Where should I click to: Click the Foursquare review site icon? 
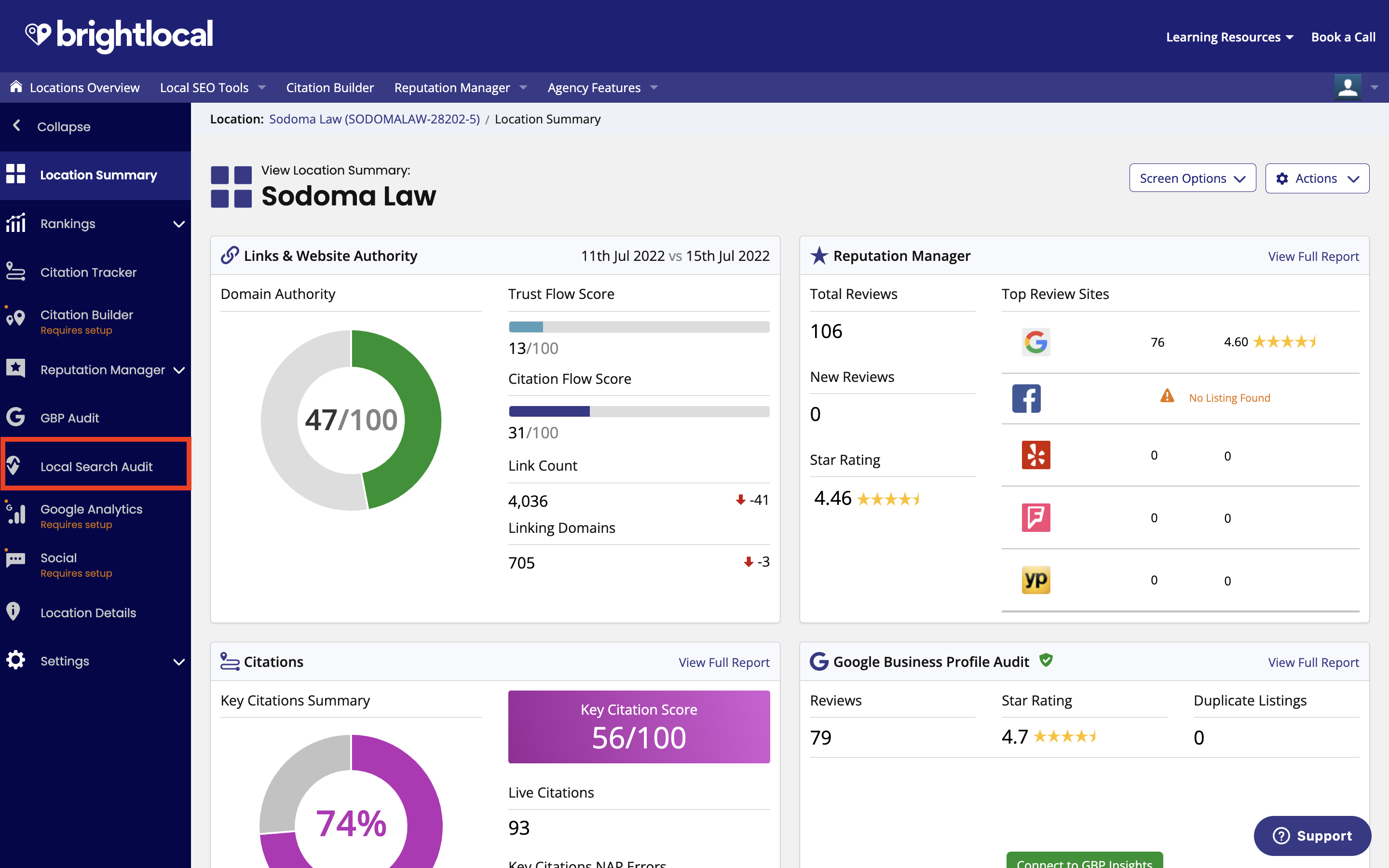click(1035, 518)
